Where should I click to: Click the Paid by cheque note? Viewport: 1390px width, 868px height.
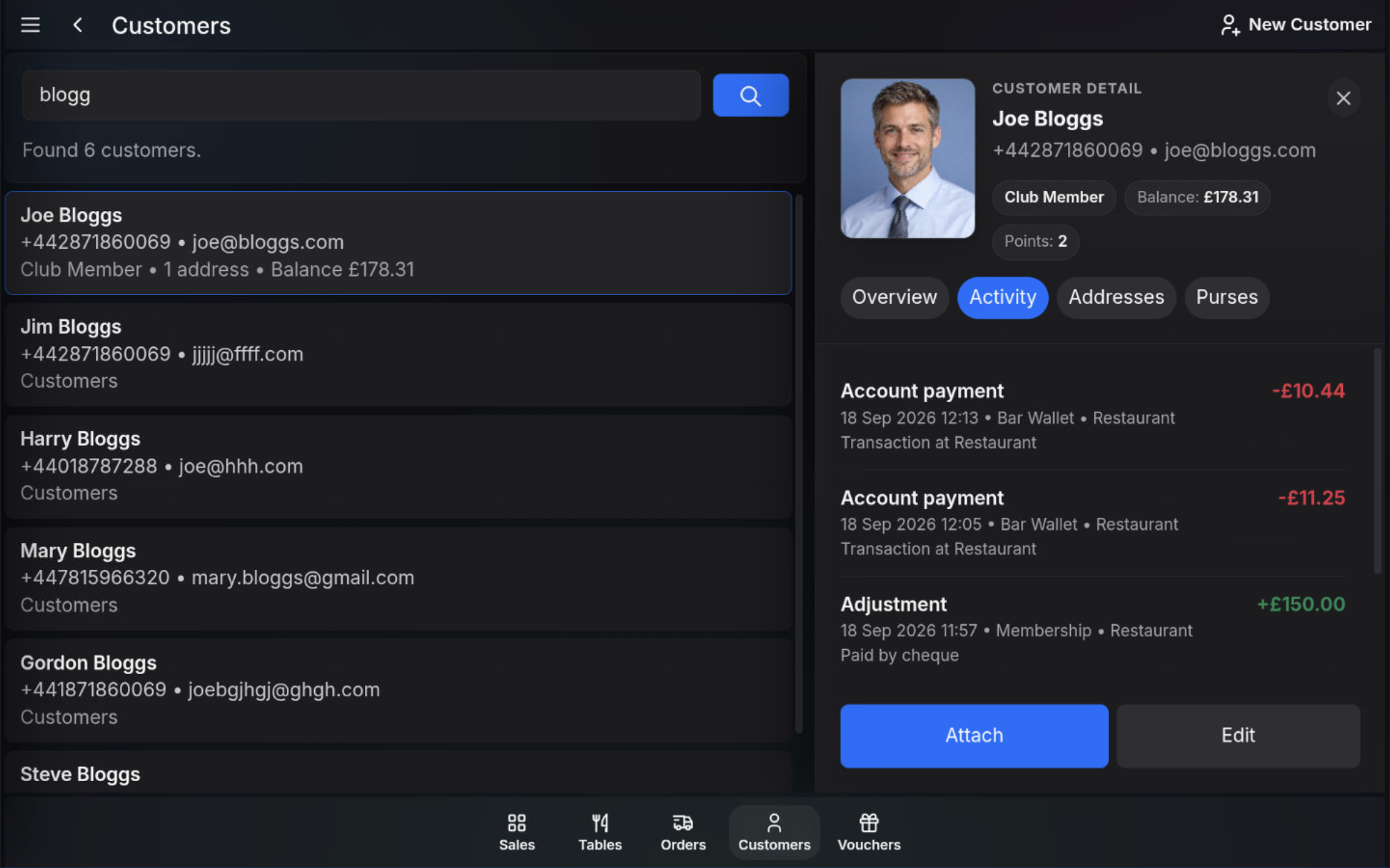point(899,655)
